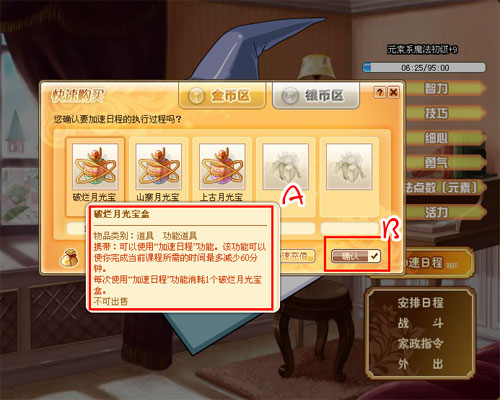This screenshot has height=400, width=500.
Task: Choose 外出 from the command menu
Action: click(x=420, y=364)
